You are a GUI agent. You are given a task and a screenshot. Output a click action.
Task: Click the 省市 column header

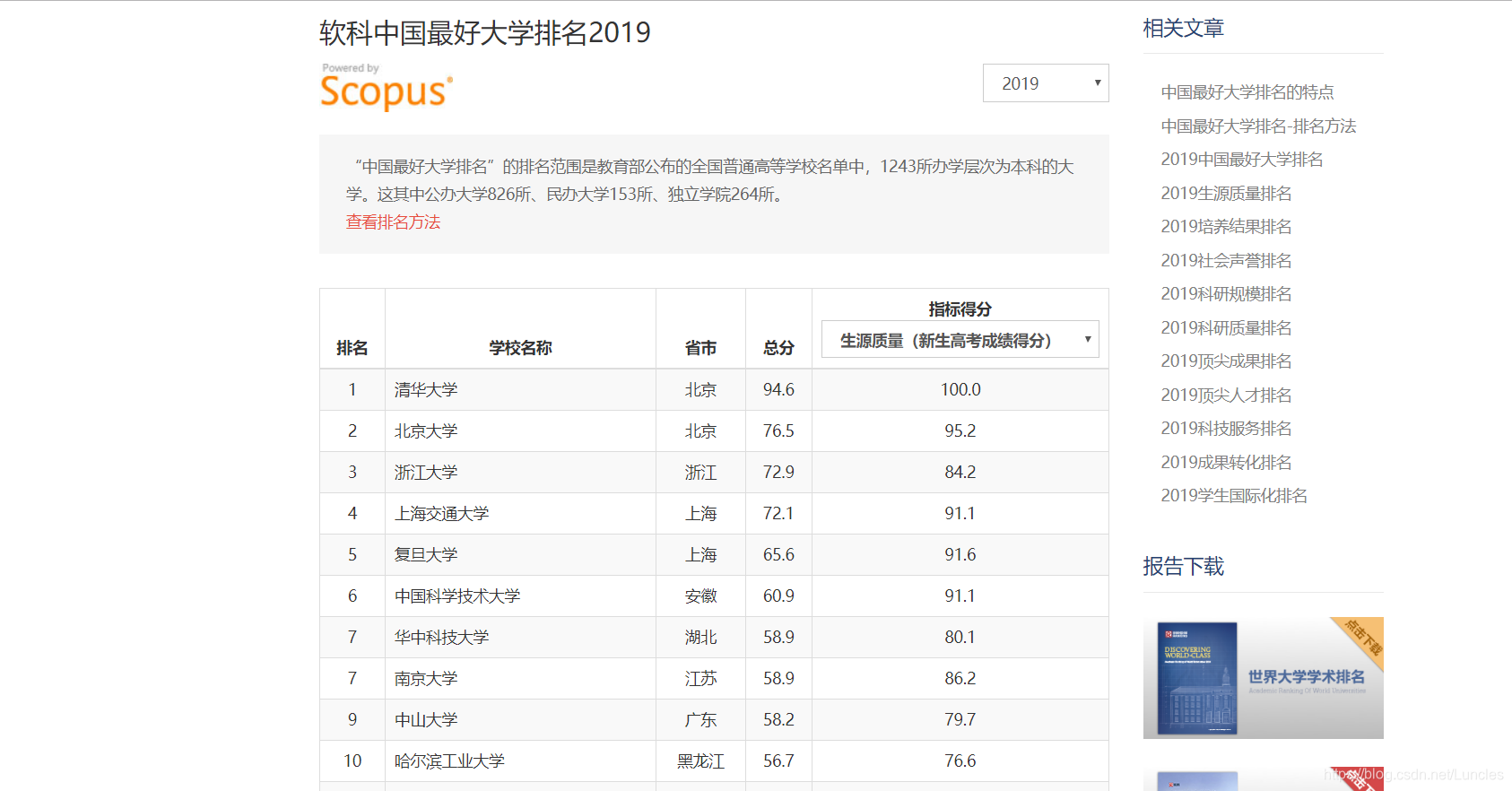(x=700, y=348)
